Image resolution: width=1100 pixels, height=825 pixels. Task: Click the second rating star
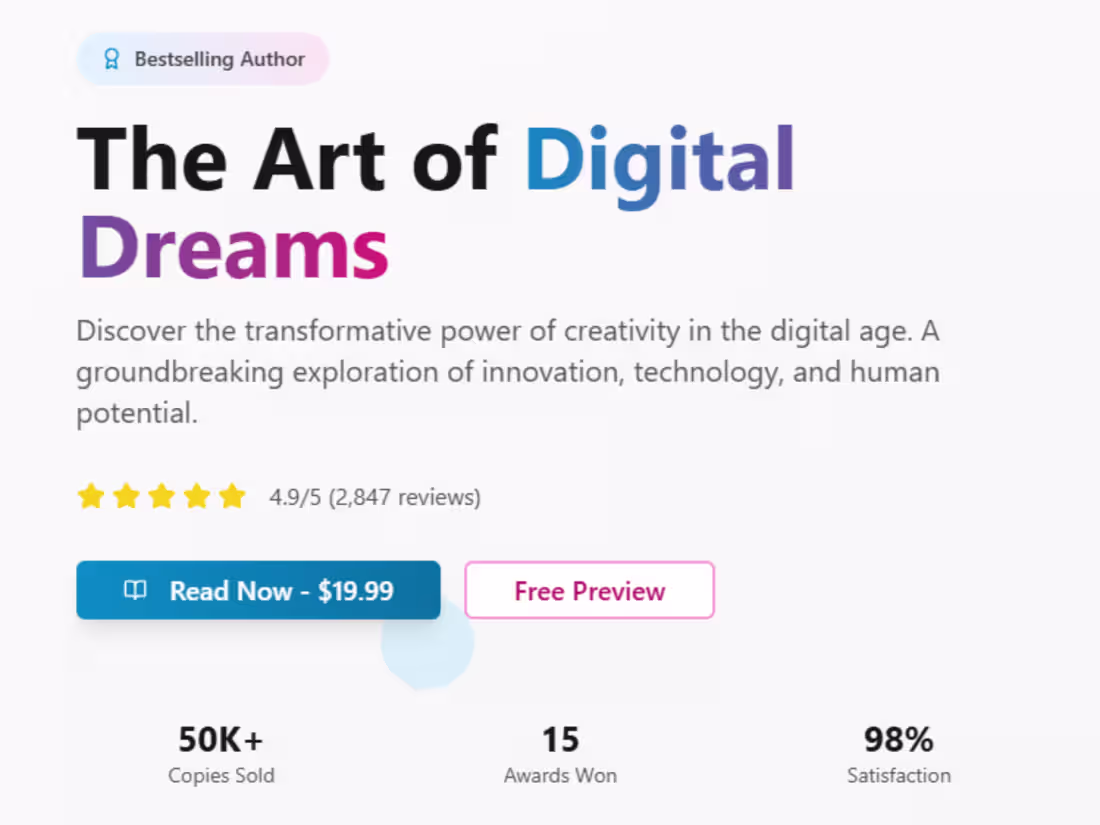[x=126, y=495]
